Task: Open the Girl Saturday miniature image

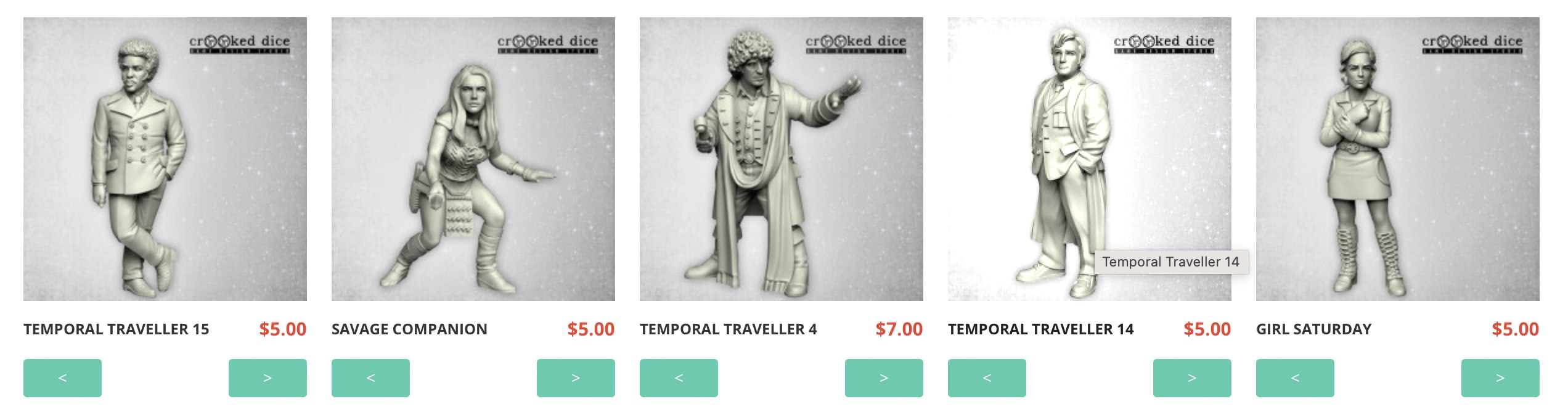Action: tap(1398, 159)
